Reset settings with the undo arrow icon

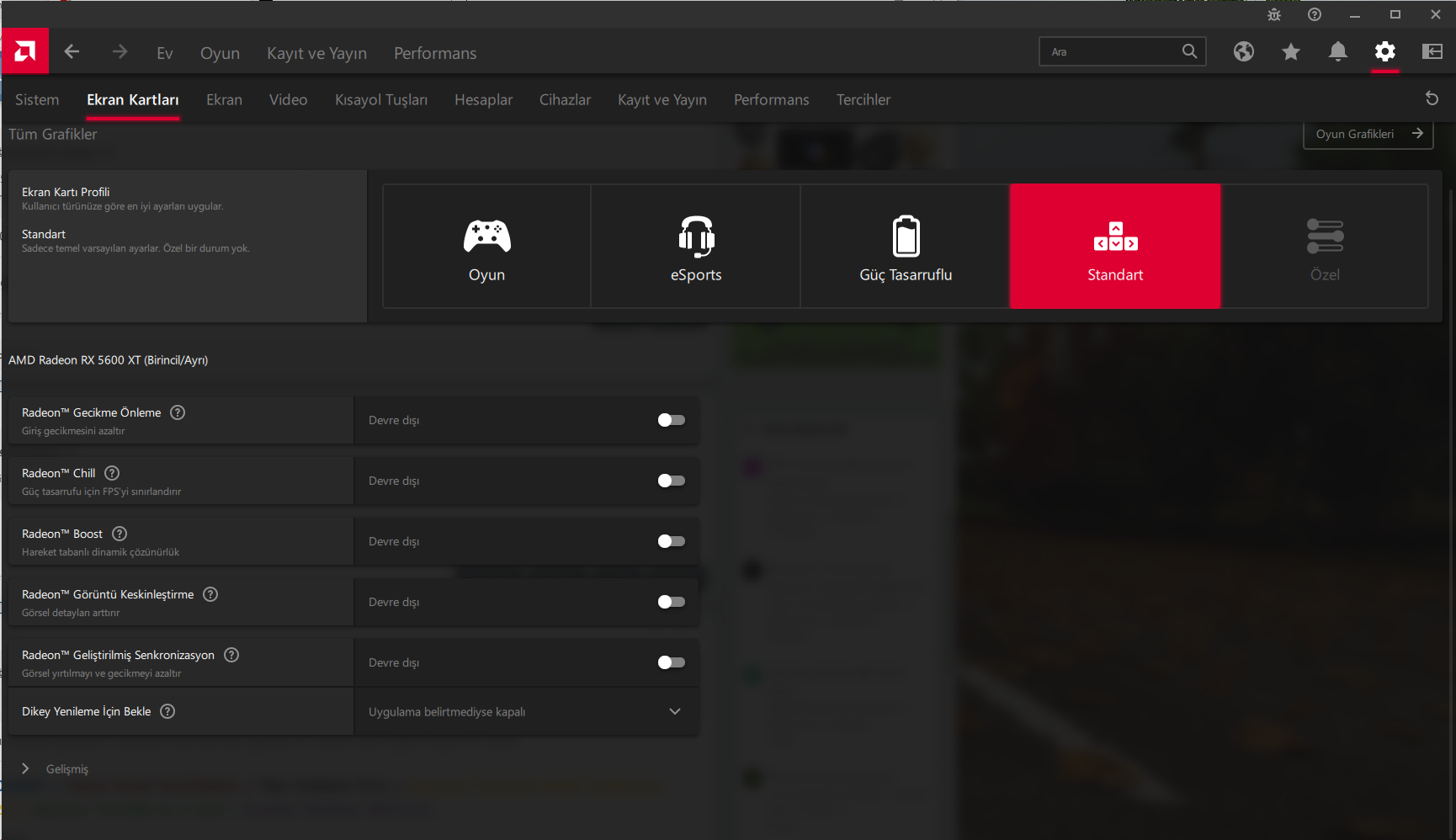[x=1432, y=98]
